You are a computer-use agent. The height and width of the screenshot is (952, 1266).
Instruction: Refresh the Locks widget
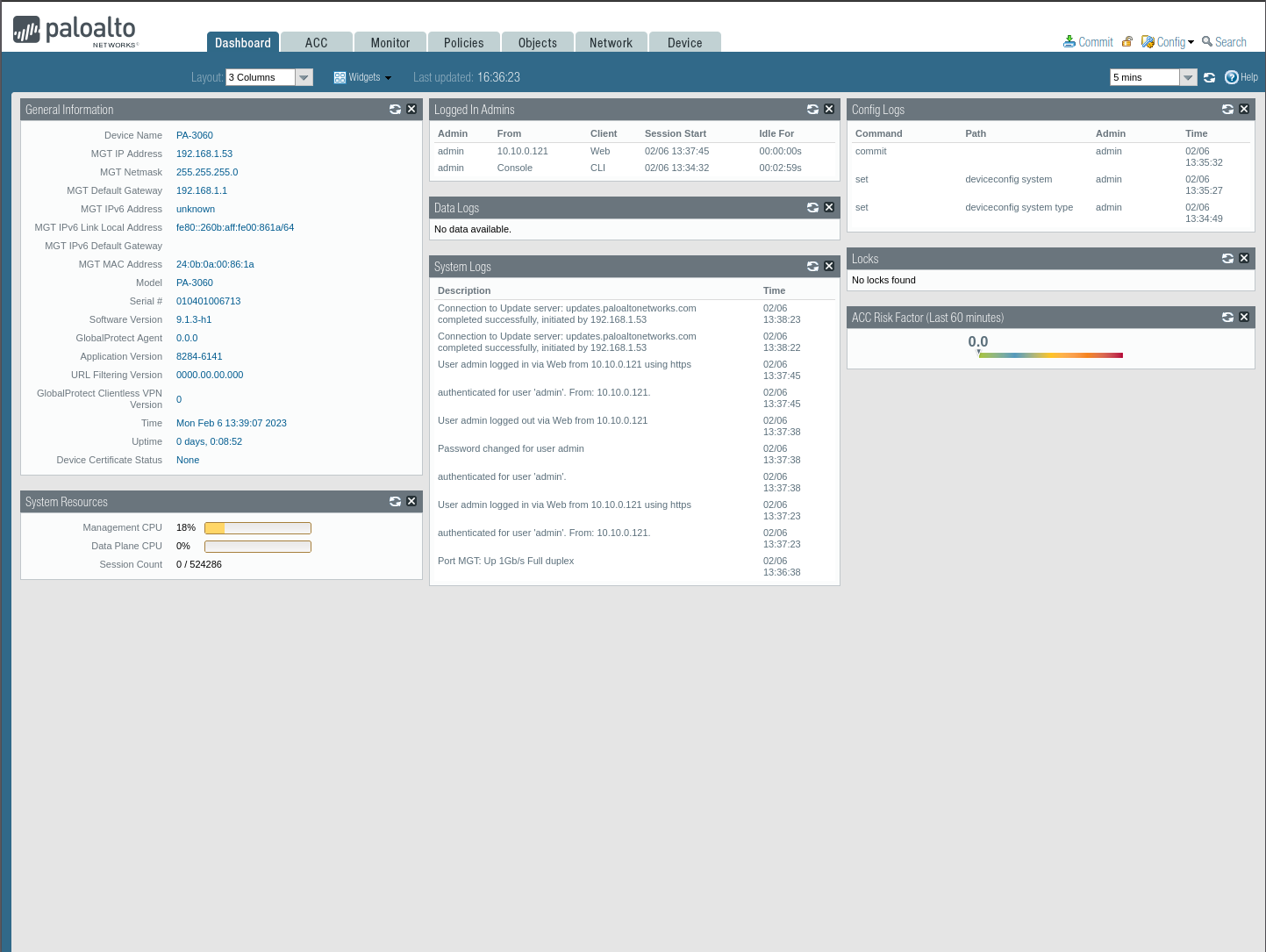click(1227, 259)
